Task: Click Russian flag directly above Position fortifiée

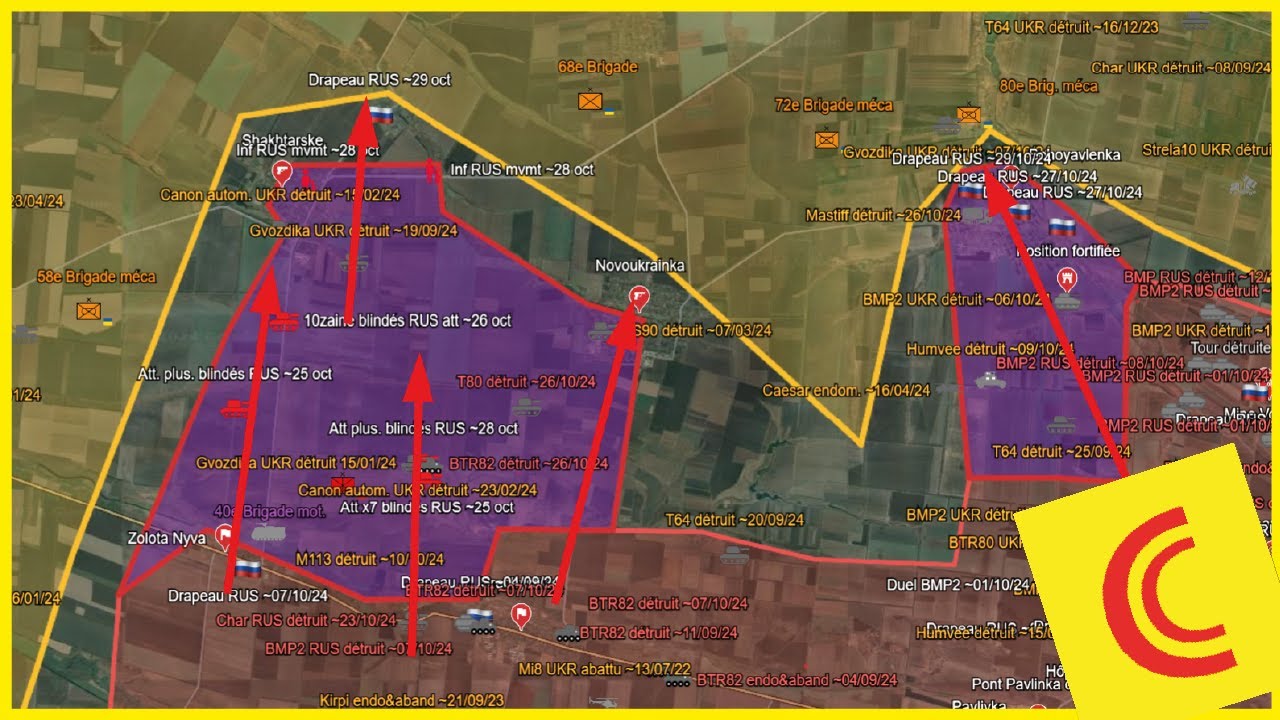Action: (1062, 228)
